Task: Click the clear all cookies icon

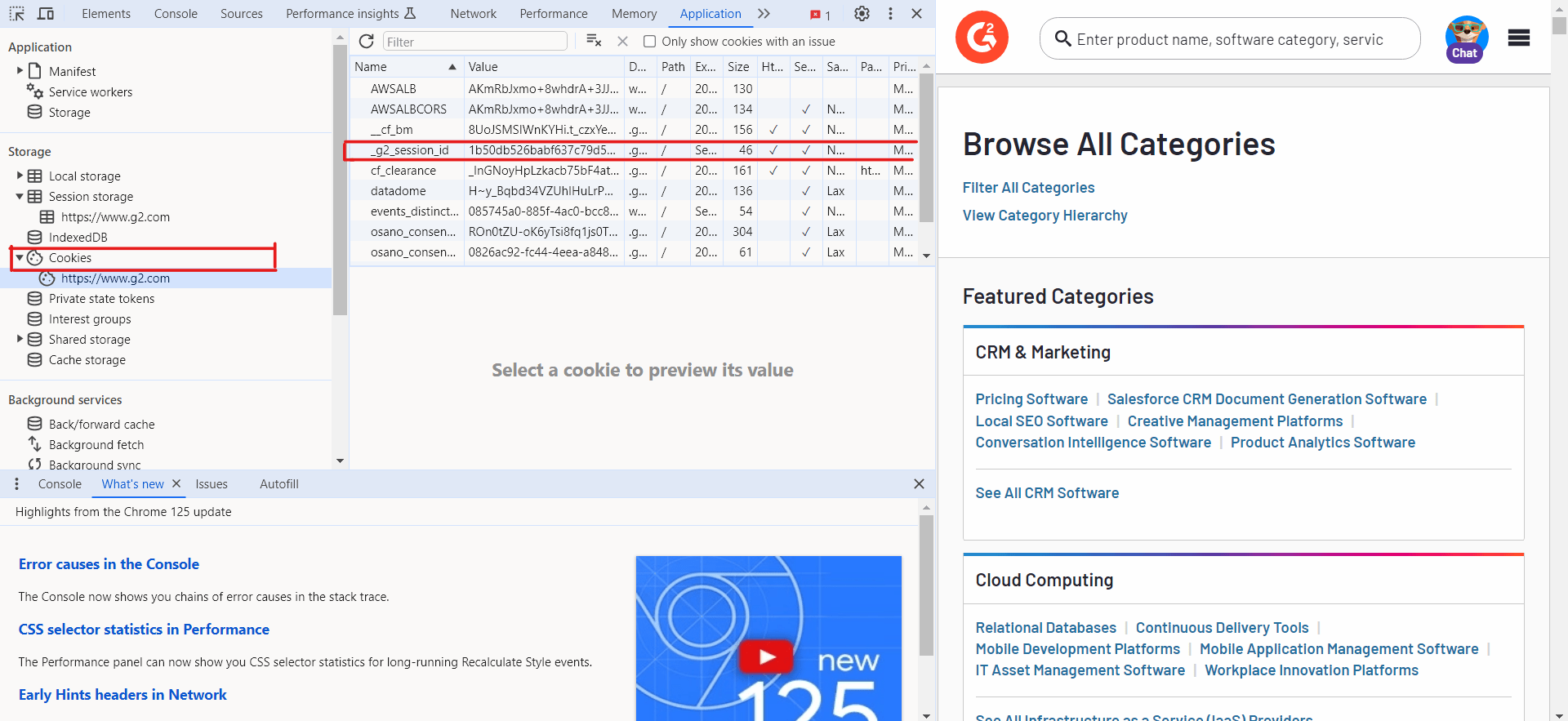Action: click(594, 41)
